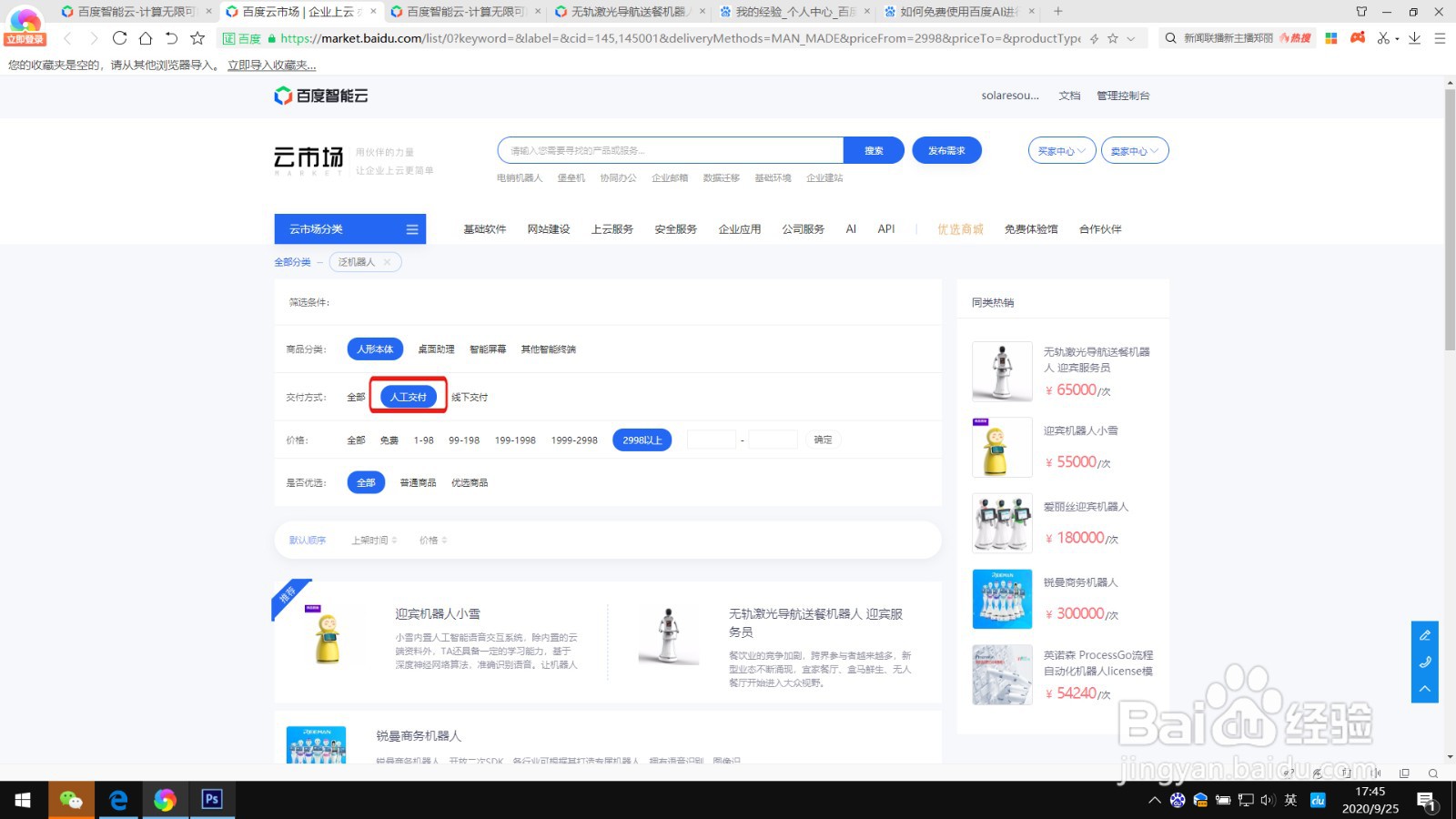Focus the product search input field
The width and height of the screenshot is (1456, 819).
671,151
